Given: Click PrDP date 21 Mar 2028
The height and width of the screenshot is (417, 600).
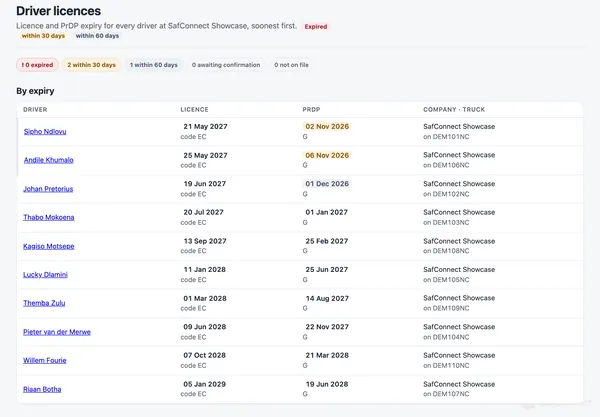Looking at the screenshot, I should point(327,355).
